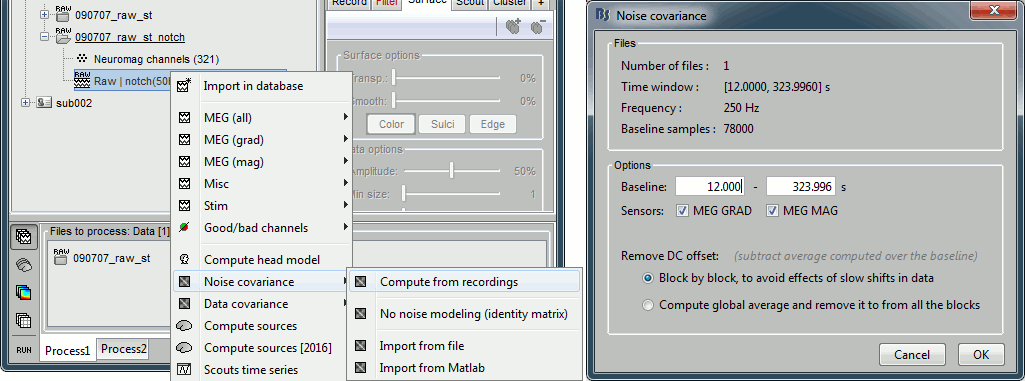Open the Cluster tab
The image size is (1025, 381).
pyautogui.click(x=509, y=3)
